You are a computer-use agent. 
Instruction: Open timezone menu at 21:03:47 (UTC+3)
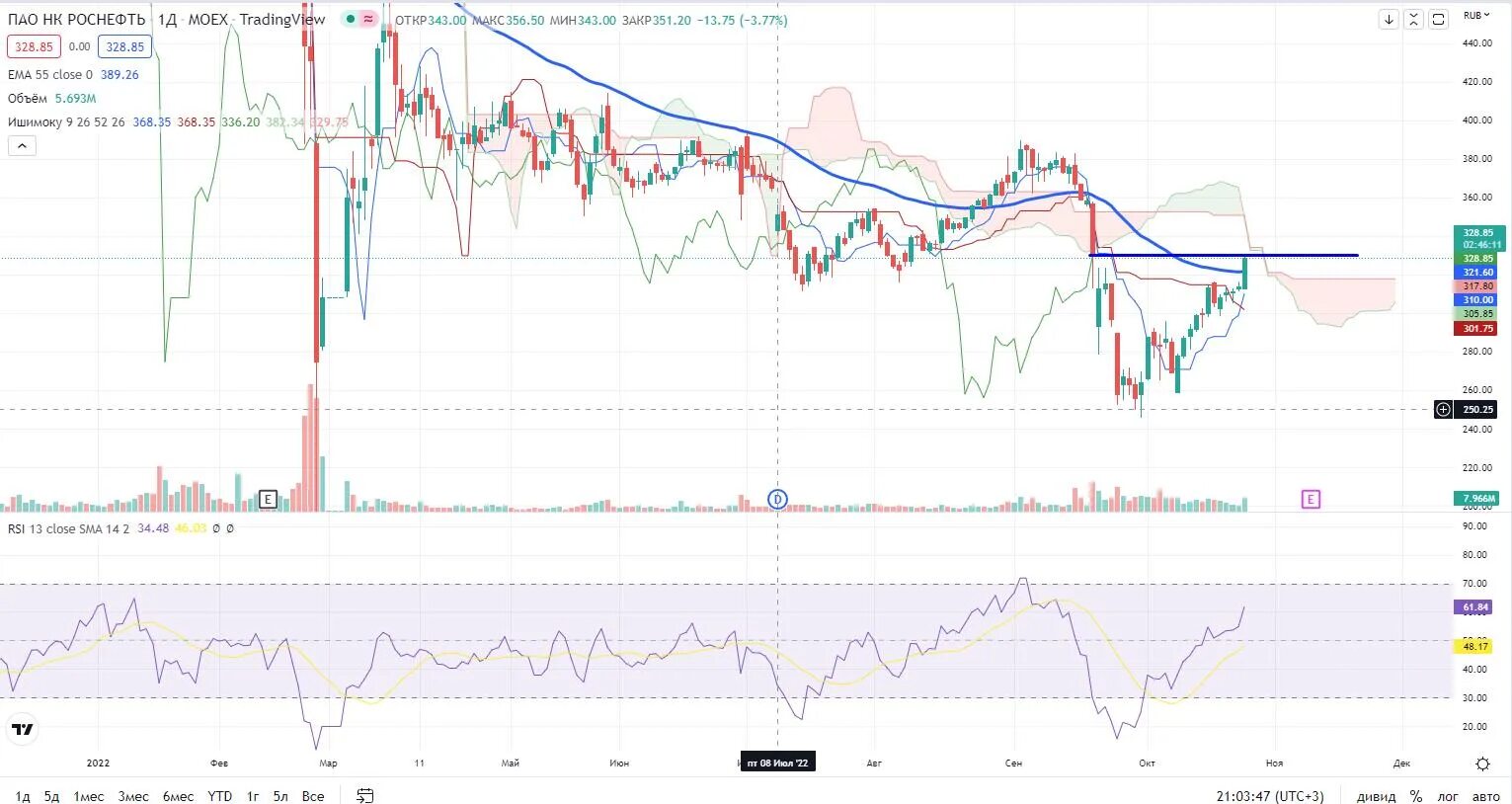click(1270, 796)
